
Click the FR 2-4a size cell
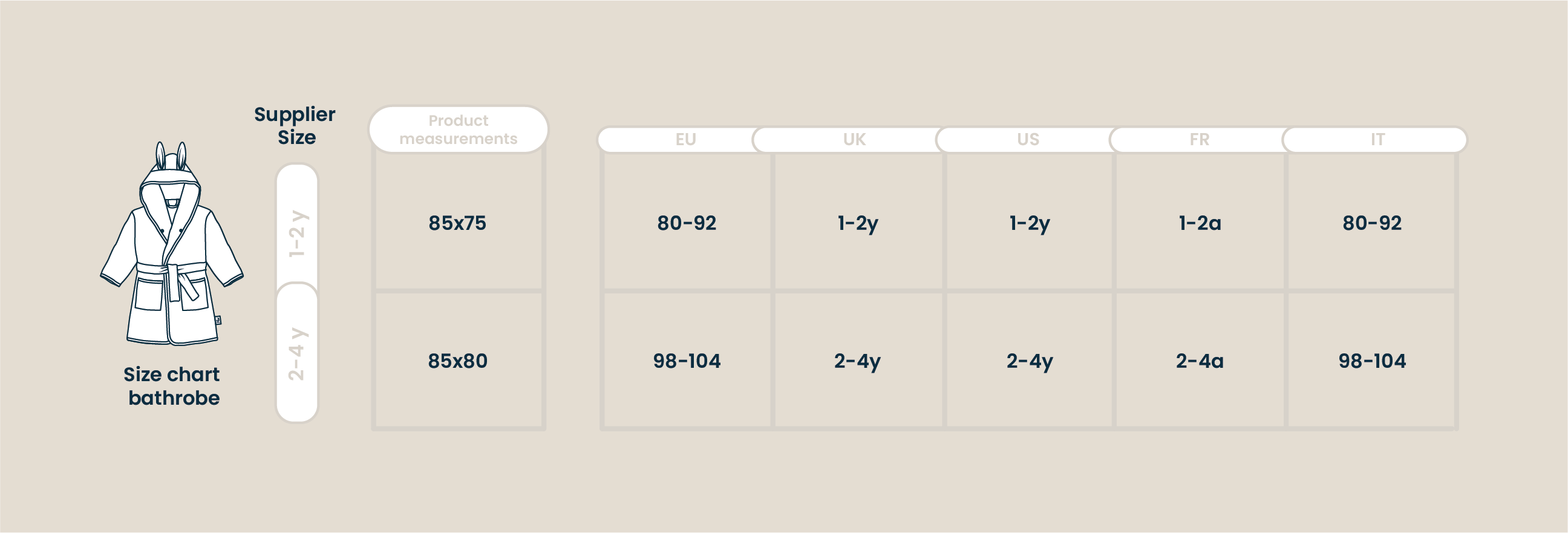(1200, 360)
